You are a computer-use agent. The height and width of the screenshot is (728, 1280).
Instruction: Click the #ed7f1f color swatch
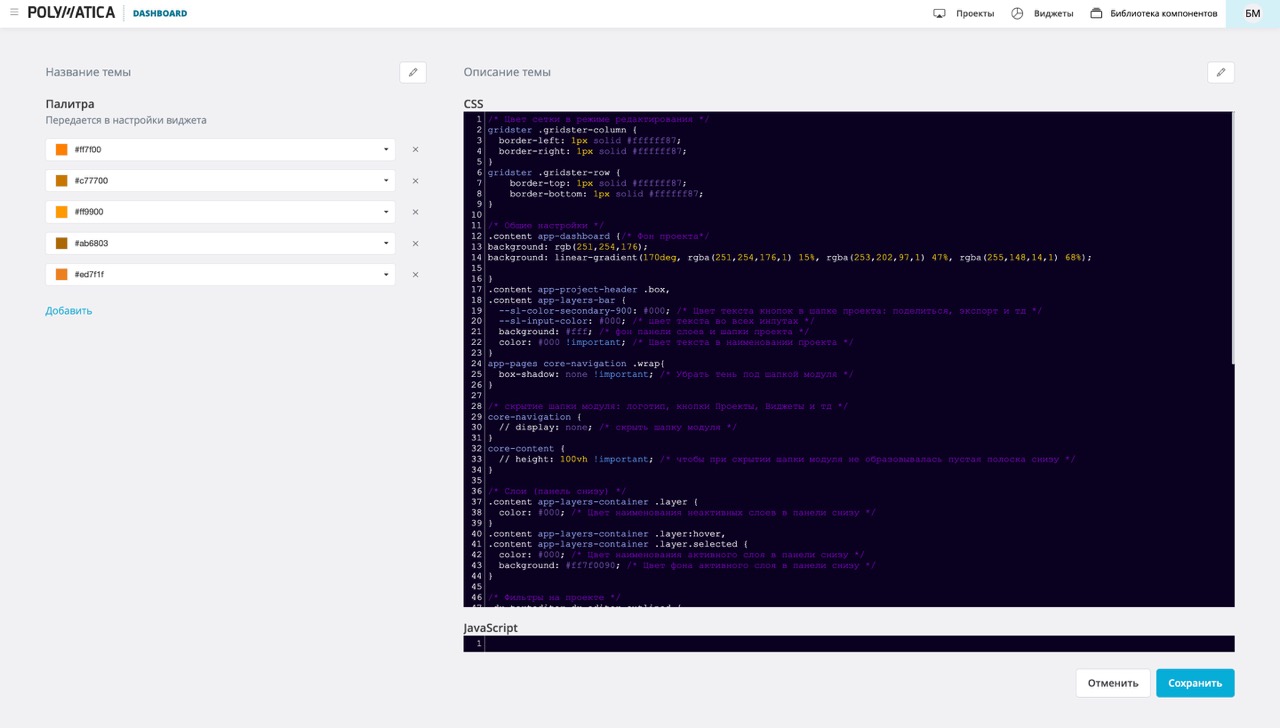click(61, 274)
